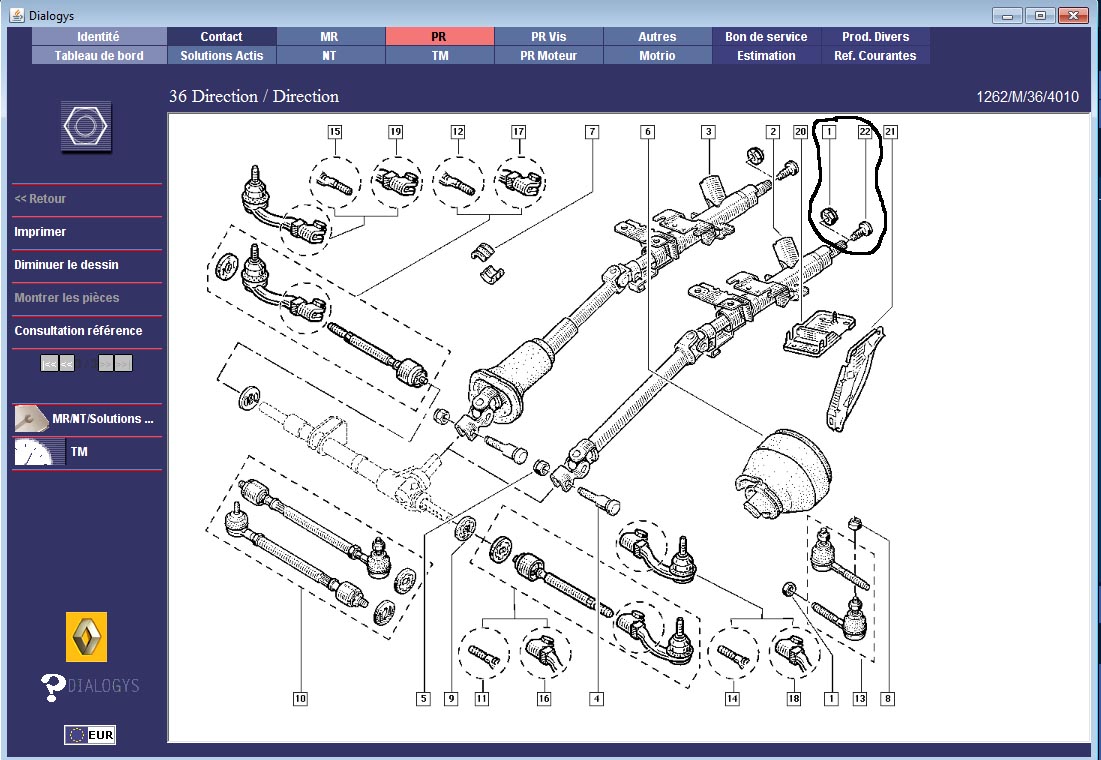The image size is (1101, 760).
Task: Click Imprimer to print the diagram
Action: (x=40, y=232)
